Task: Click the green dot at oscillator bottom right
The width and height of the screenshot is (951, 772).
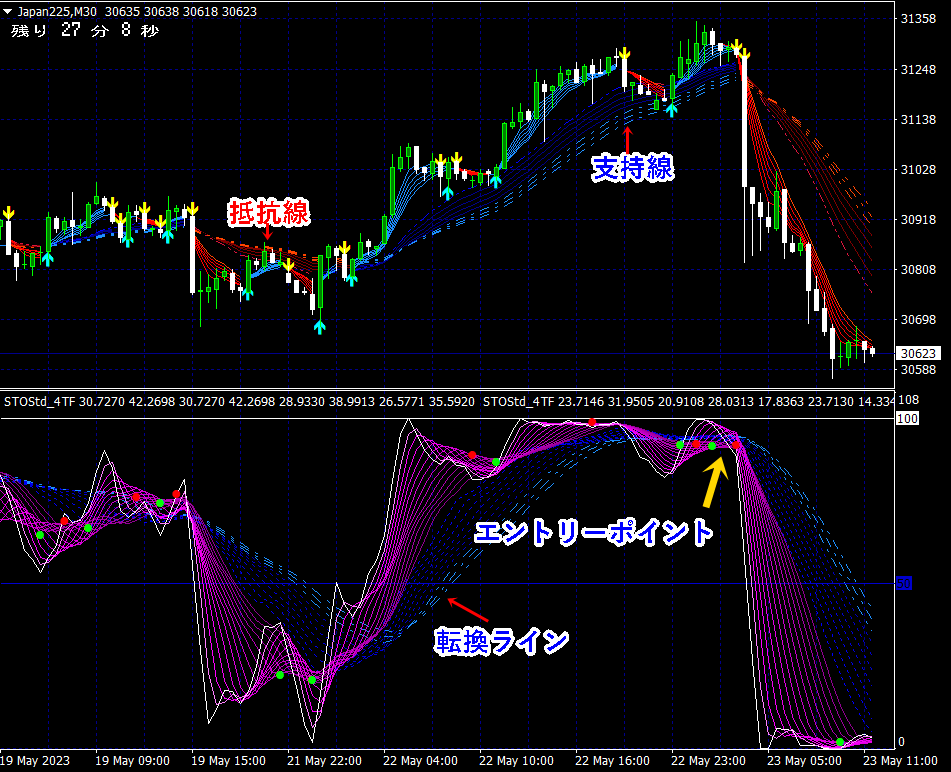Action: [x=840, y=742]
